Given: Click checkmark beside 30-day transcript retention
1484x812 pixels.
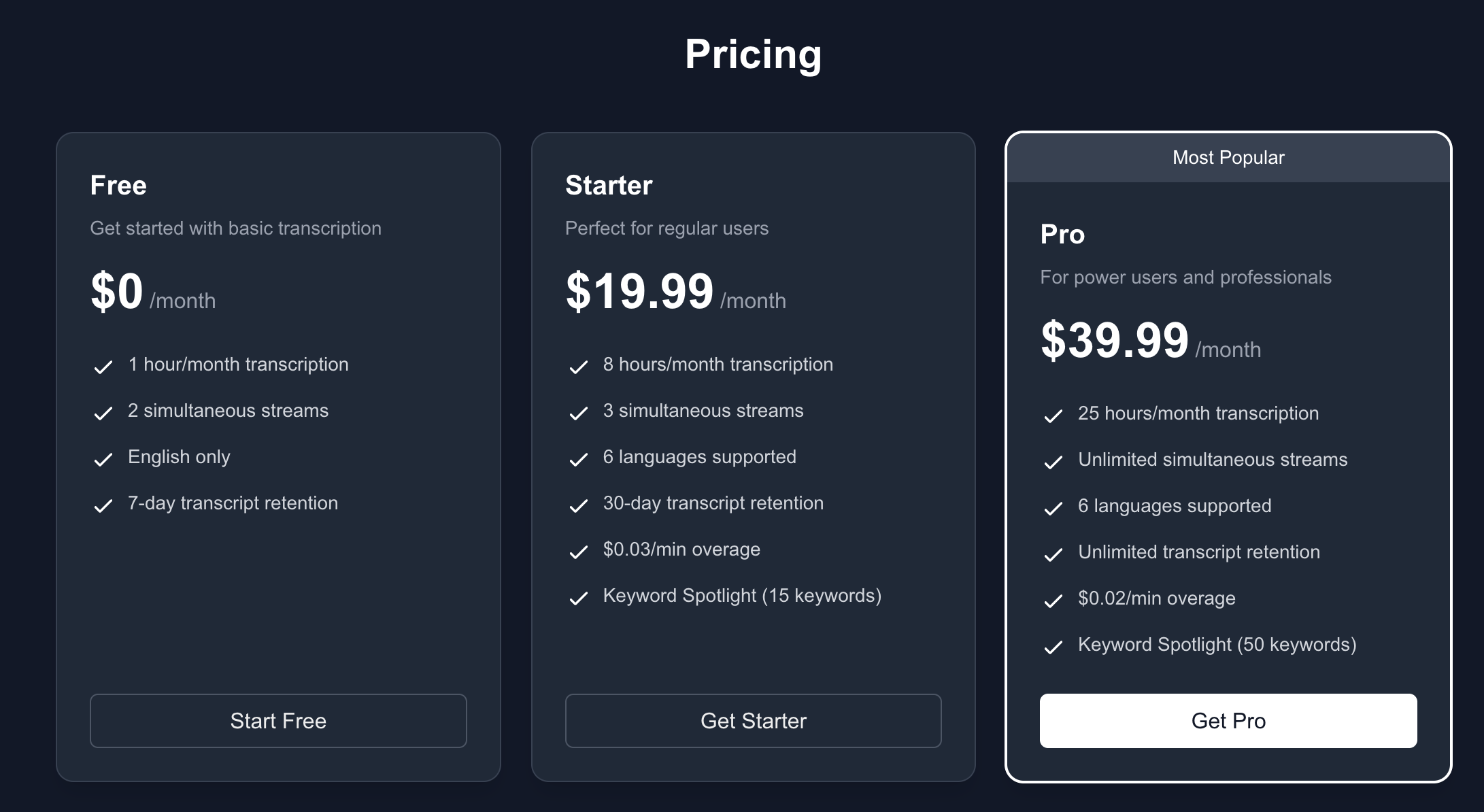Looking at the screenshot, I should tap(578, 506).
